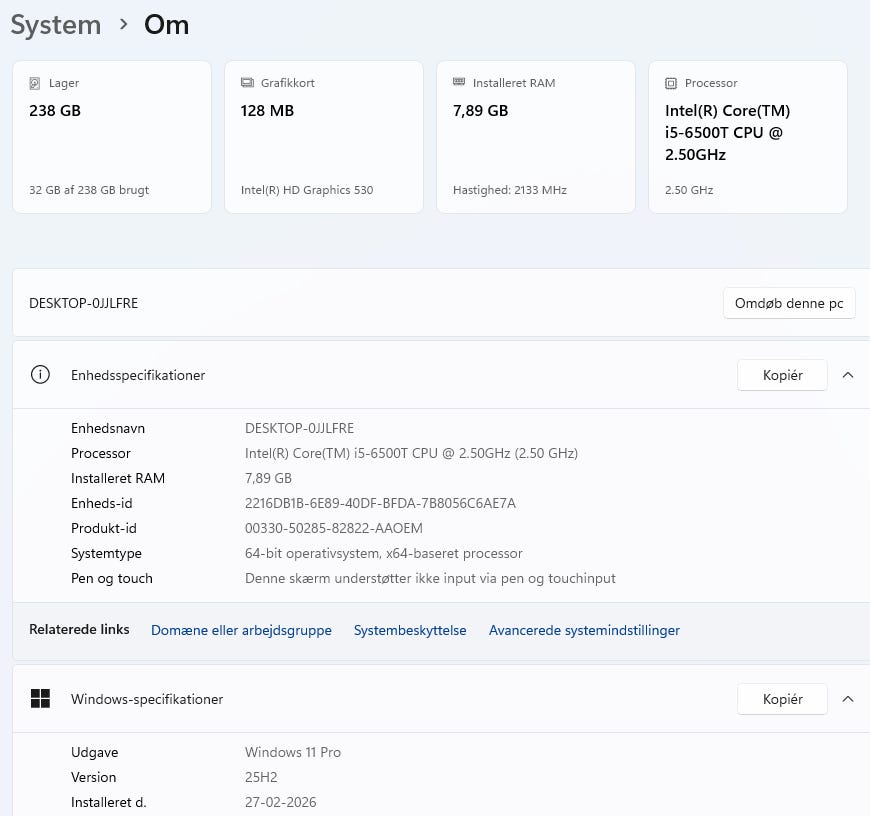
Task: Click the RAM icon beside Installeret RAM
Action: click(x=459, y=83)
